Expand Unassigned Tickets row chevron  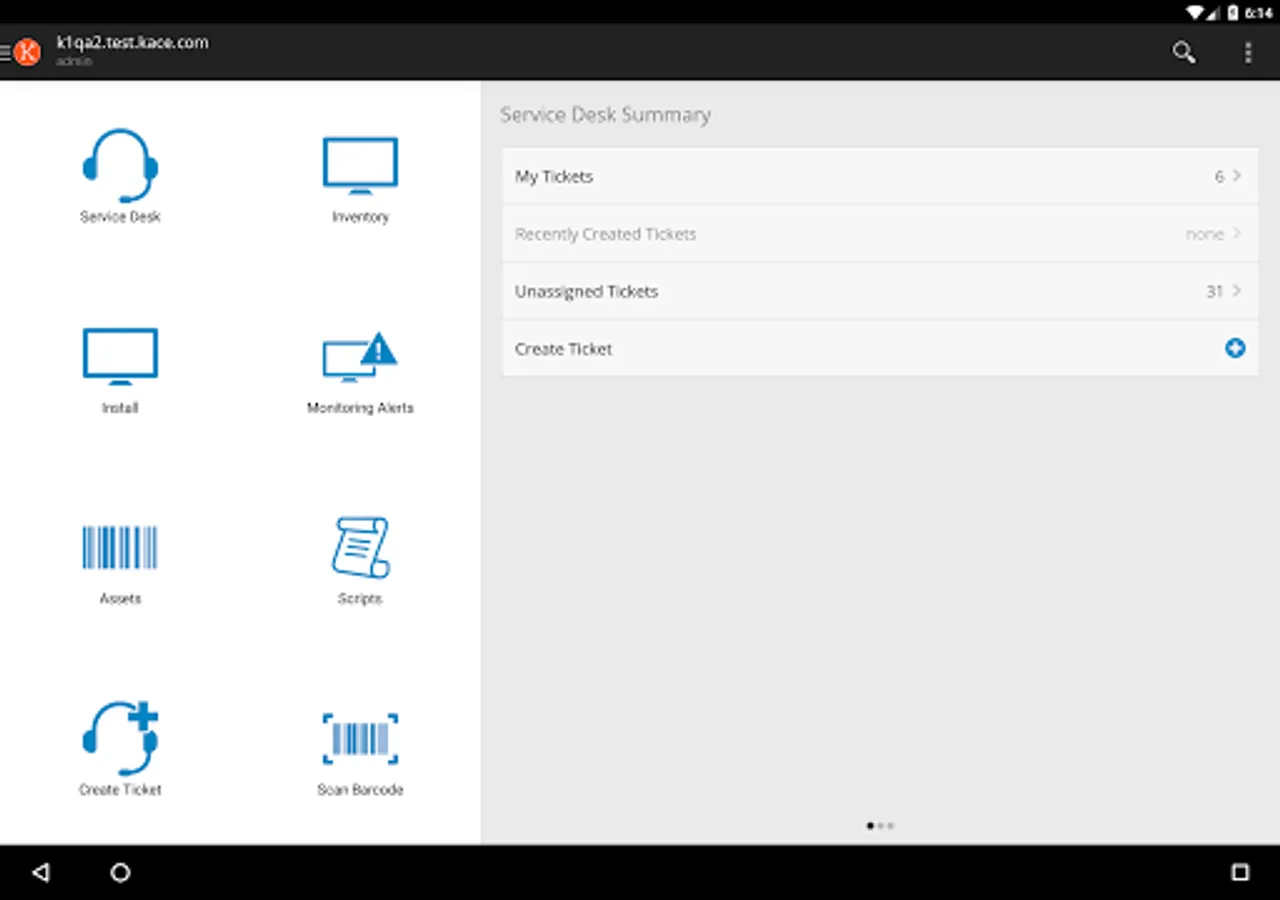click(x=1237, y=291)
